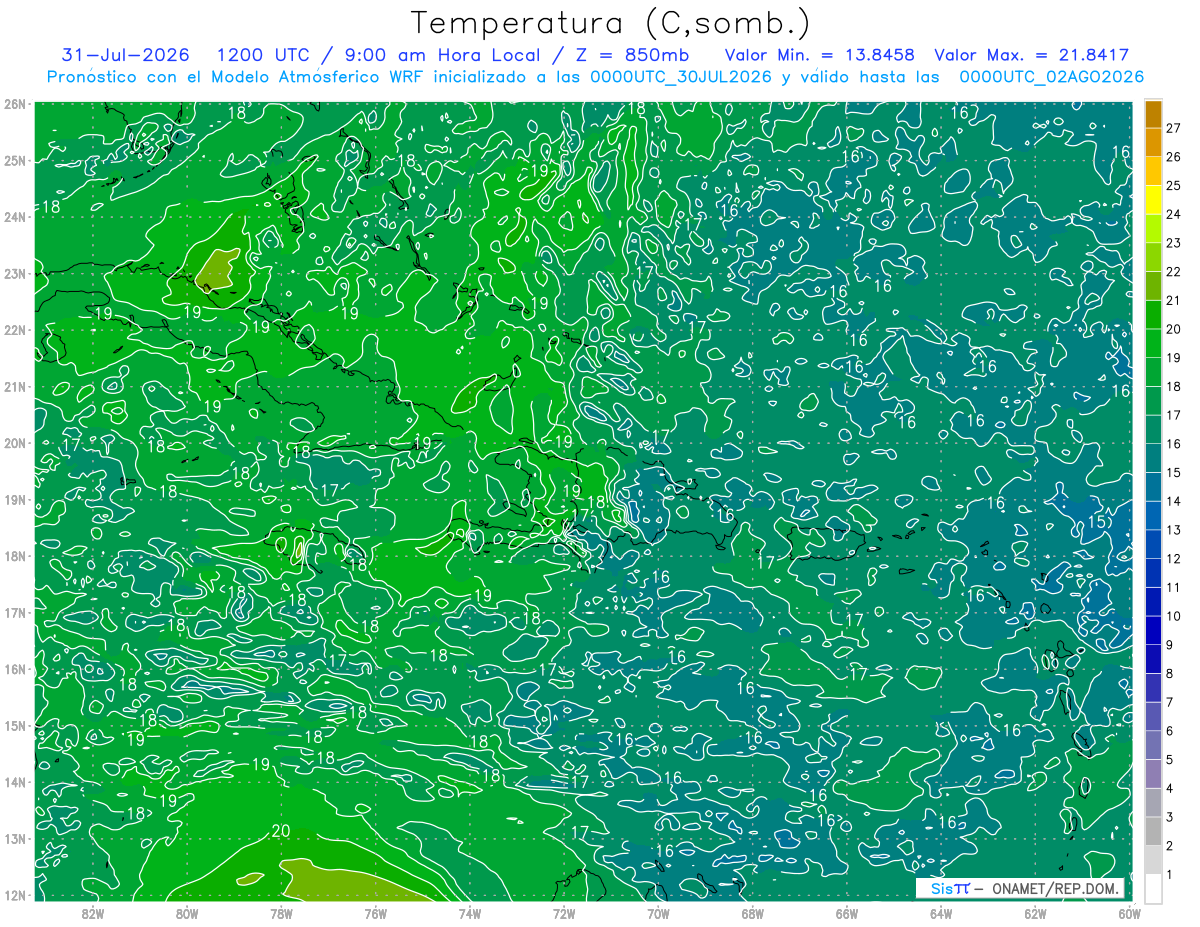Click the date text "31-Jul-2026"
Screen dimensions: 1200x927
click(x=126, y=55)
